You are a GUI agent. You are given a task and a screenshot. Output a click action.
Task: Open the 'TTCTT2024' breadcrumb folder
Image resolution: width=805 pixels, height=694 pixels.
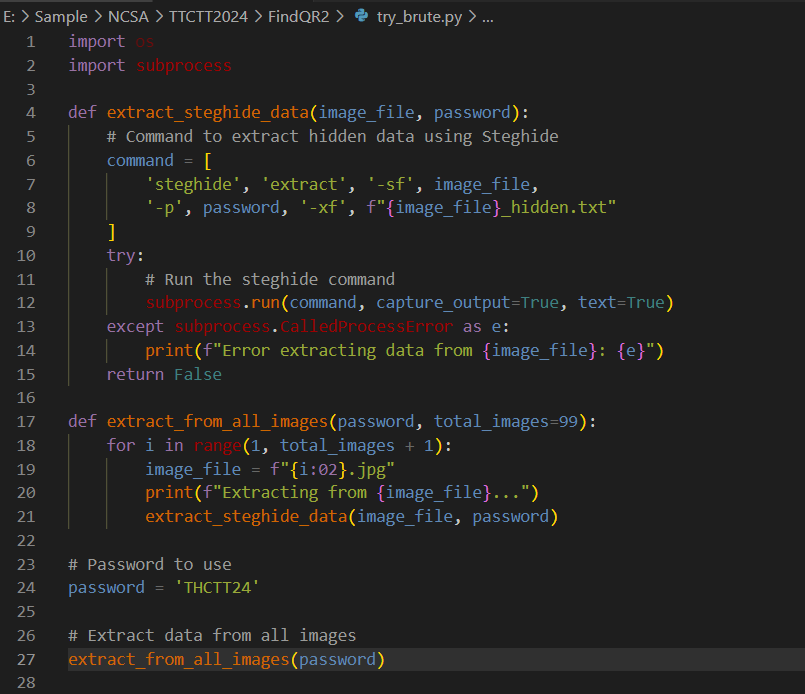(x=208, y=16)
